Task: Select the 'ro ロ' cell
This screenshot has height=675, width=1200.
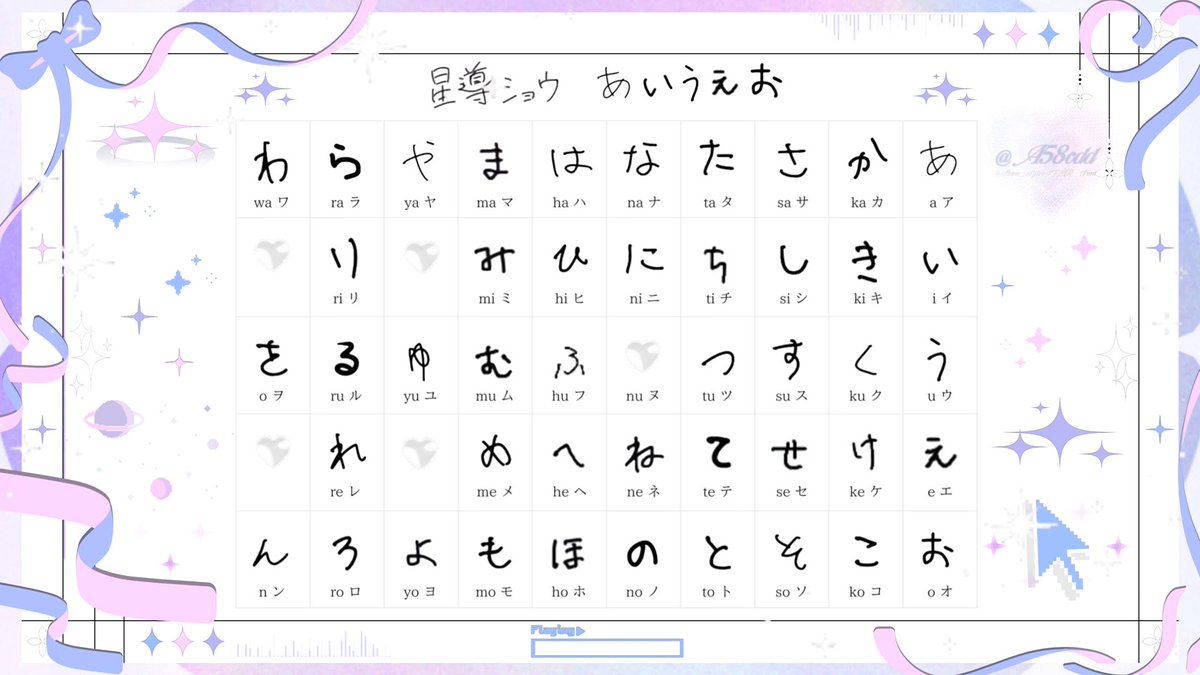Action: pyautogui.click(x=347, y=559)
